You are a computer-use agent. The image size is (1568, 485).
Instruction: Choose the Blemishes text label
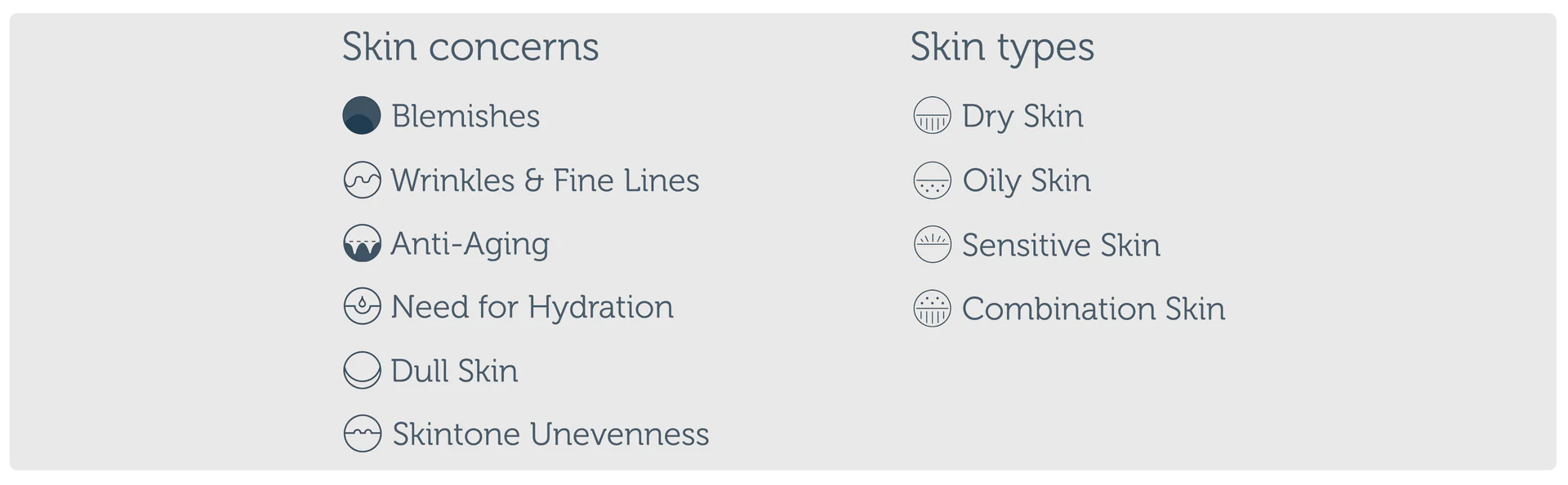[465, 116]
